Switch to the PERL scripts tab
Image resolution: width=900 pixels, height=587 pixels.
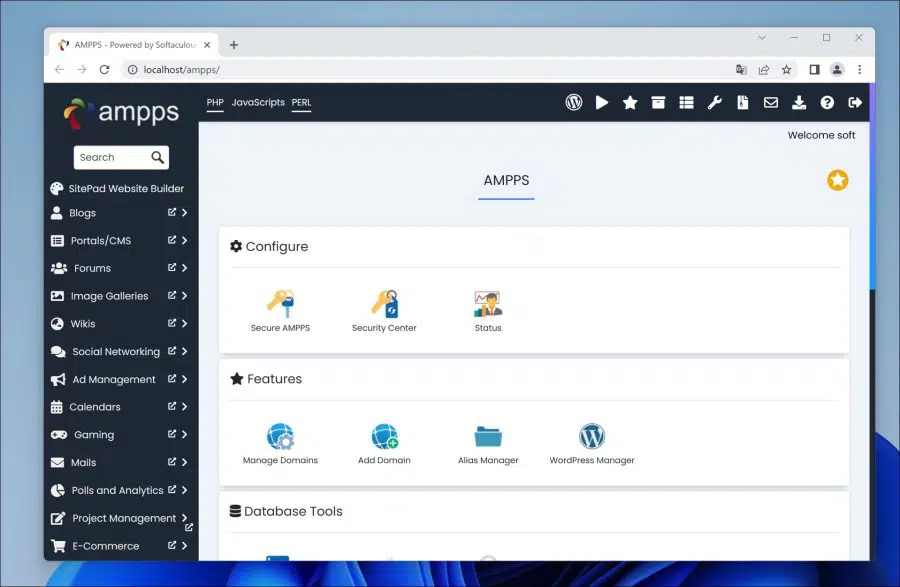click(301, 102)
